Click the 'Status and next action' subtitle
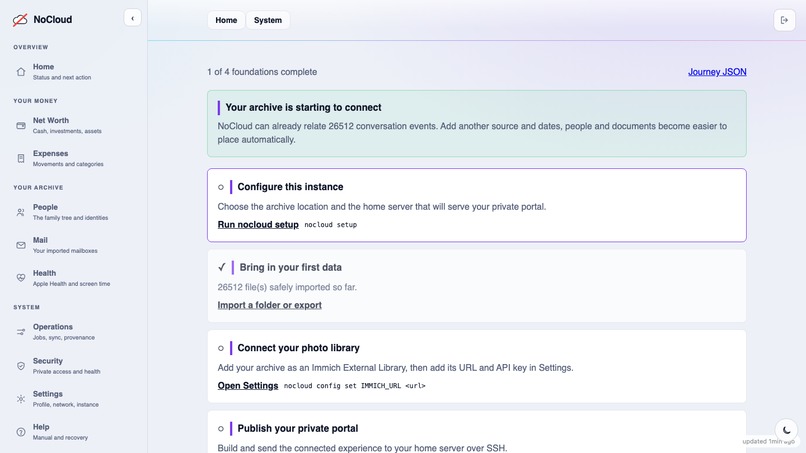Screen dimensions: 806x453 (62, 78)
